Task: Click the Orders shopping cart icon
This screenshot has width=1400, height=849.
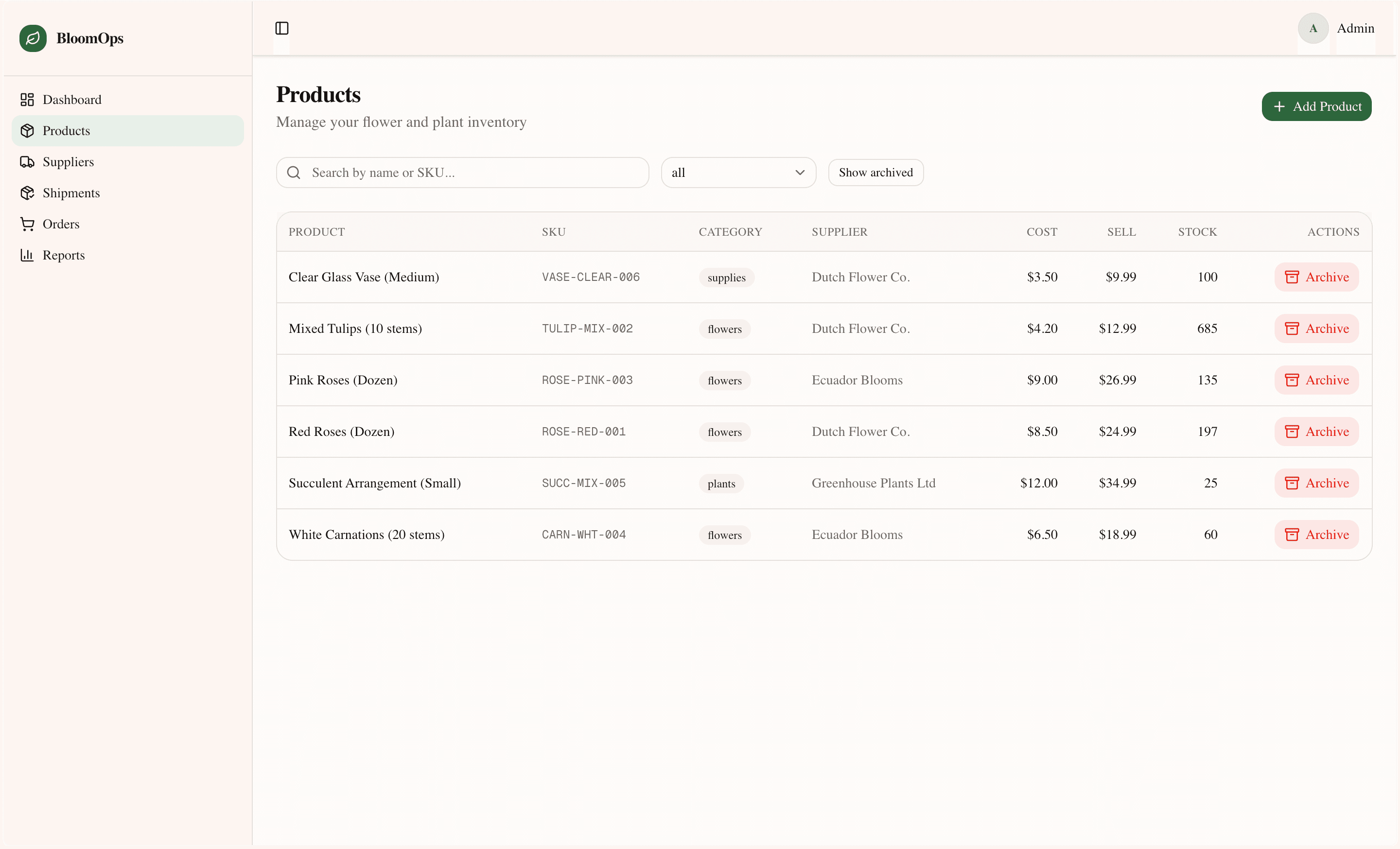Action: 27,224
